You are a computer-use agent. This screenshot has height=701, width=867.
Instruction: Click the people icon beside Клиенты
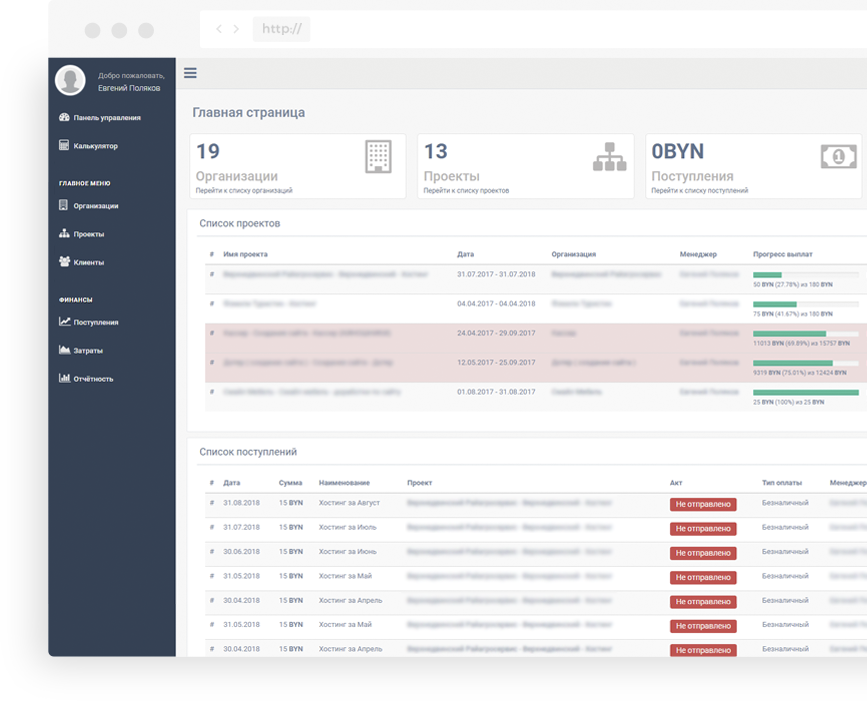(64, 261)
